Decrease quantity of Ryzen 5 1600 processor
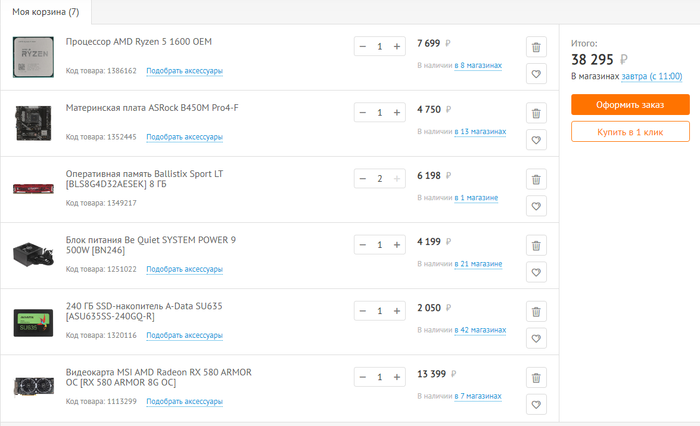The height and width of the screenshot is (426, 700). [x=362, y=46]
